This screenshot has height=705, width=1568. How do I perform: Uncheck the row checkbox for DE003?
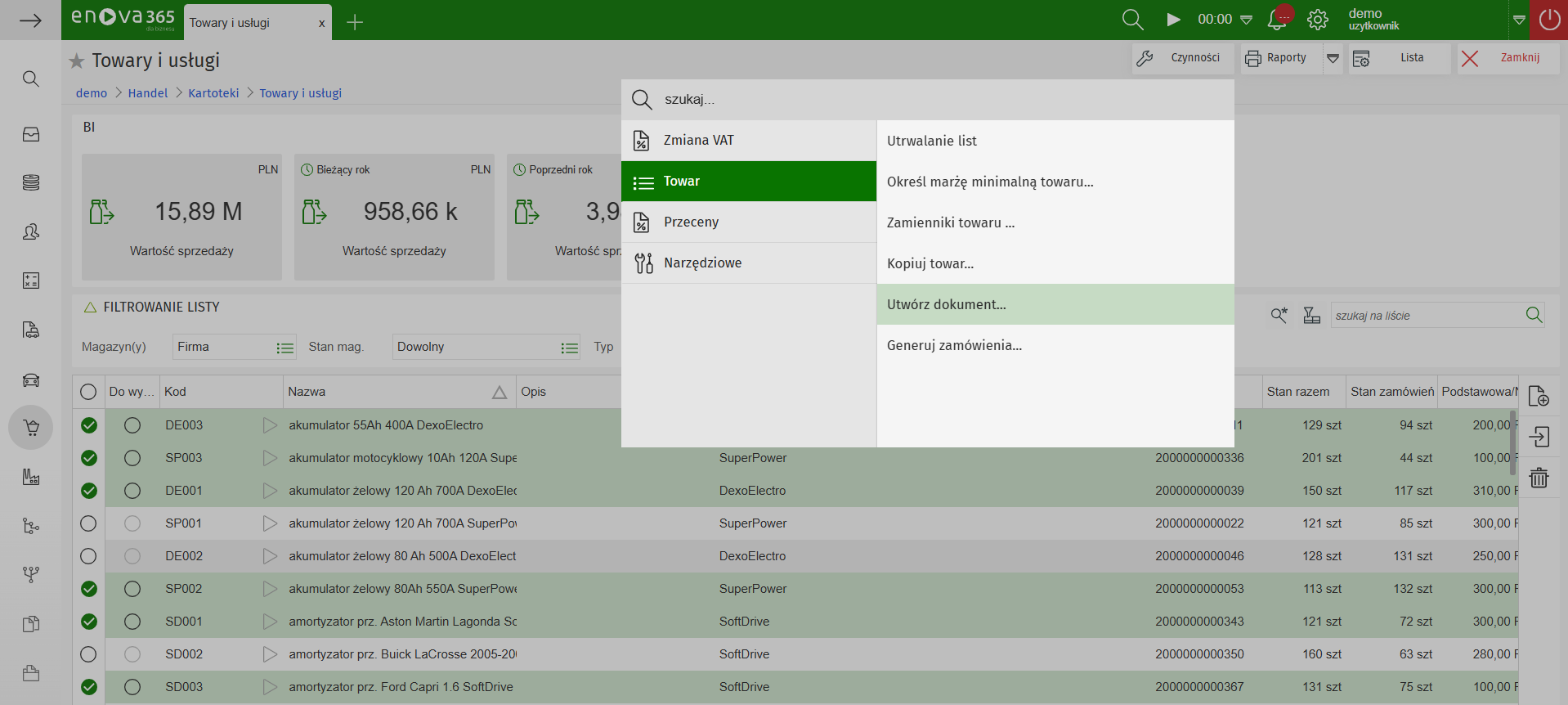click(89, 425)
